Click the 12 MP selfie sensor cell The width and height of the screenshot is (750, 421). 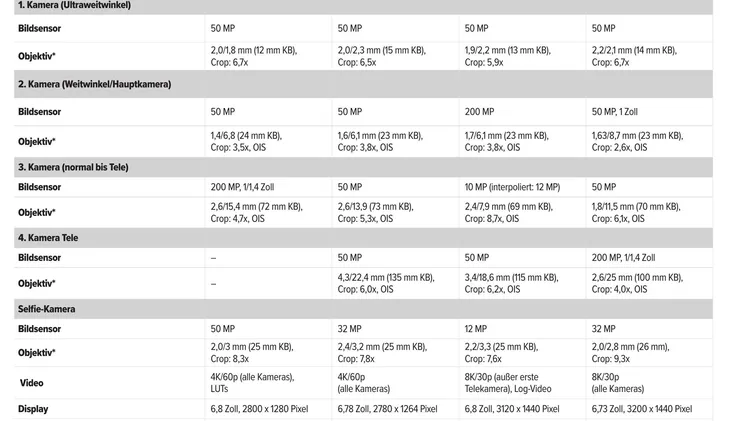[x=522, y=329]
